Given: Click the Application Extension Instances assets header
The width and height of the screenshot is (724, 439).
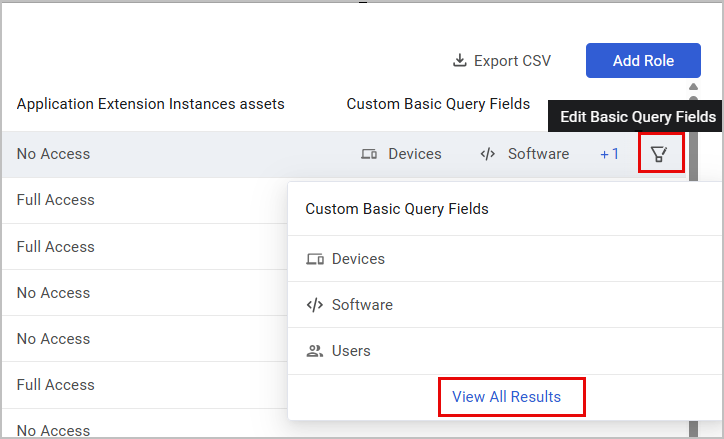Looking at the screenshot, I should point(151,104).
